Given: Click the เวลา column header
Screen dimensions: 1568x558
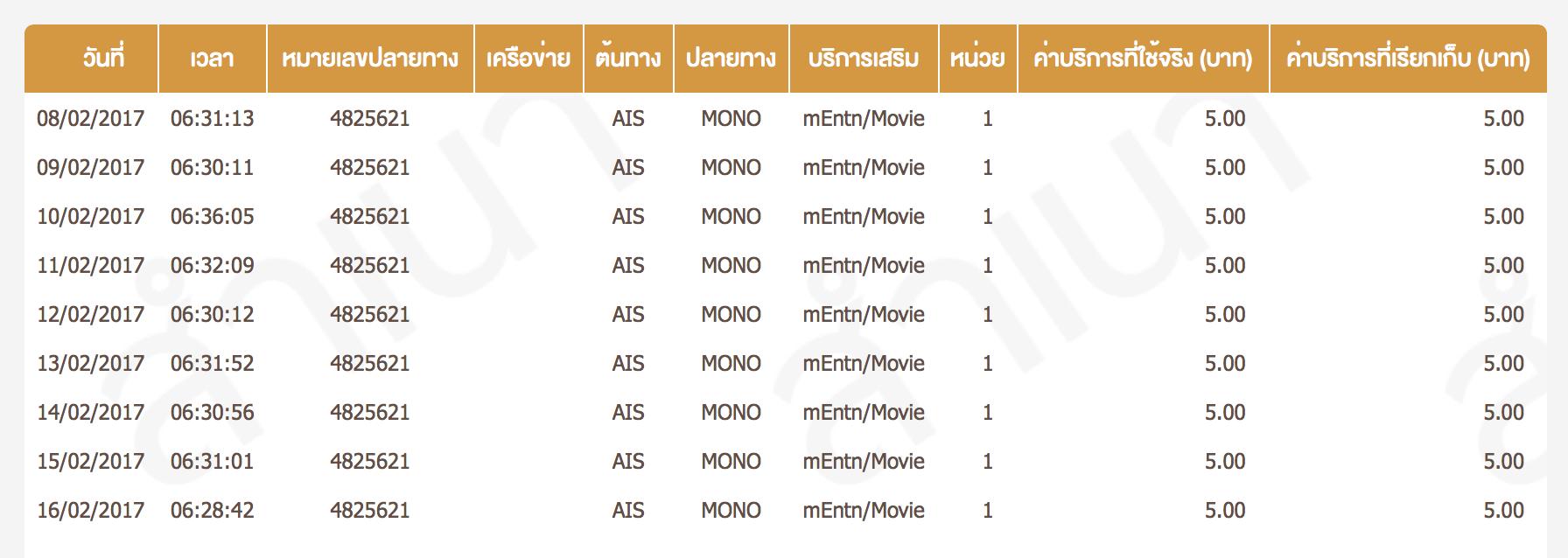Looking at the screenshot, I should coord(212,59).
